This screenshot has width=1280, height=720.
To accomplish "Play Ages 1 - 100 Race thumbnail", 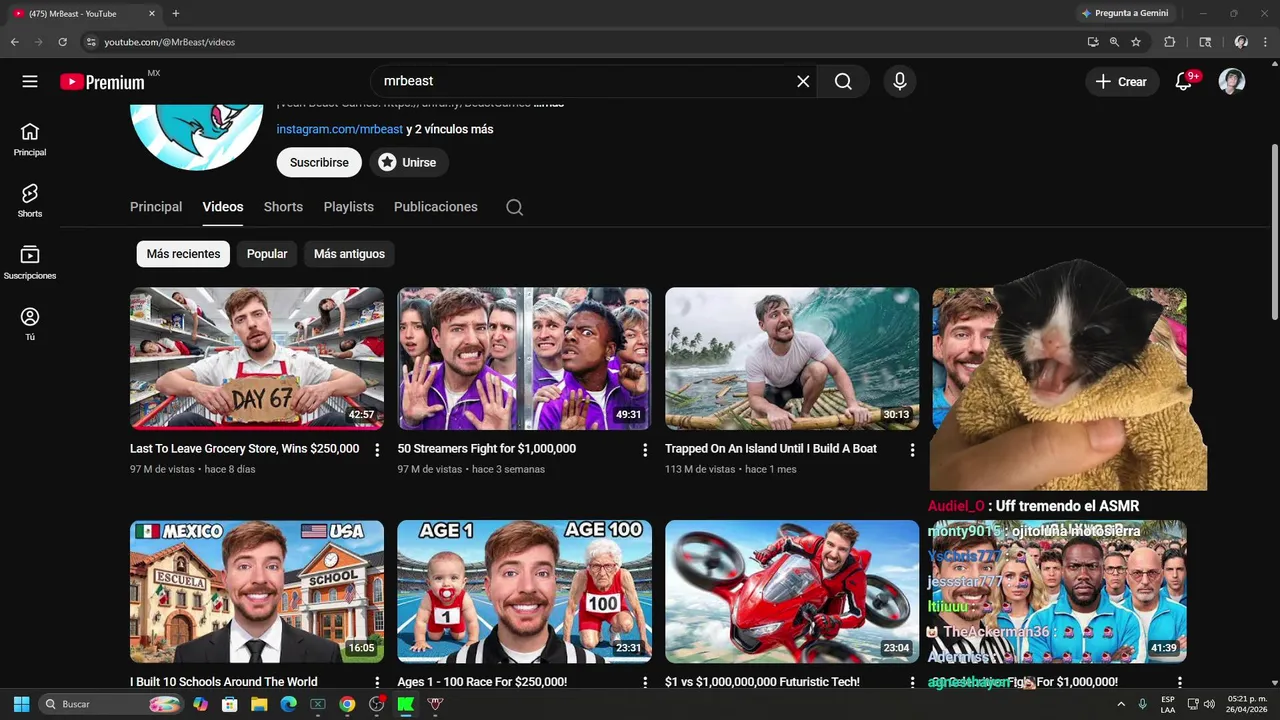I will tap(524, 591).
